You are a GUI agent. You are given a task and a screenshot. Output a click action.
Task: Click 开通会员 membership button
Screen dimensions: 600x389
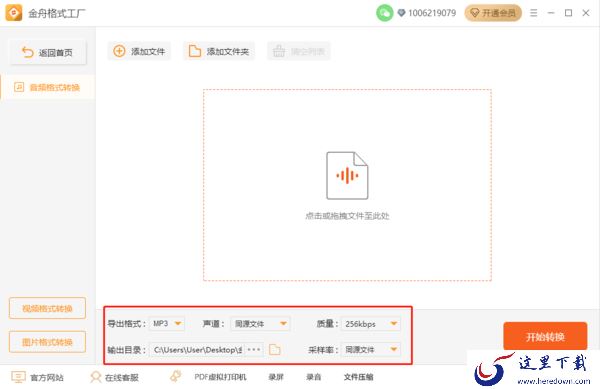[493, 13]
